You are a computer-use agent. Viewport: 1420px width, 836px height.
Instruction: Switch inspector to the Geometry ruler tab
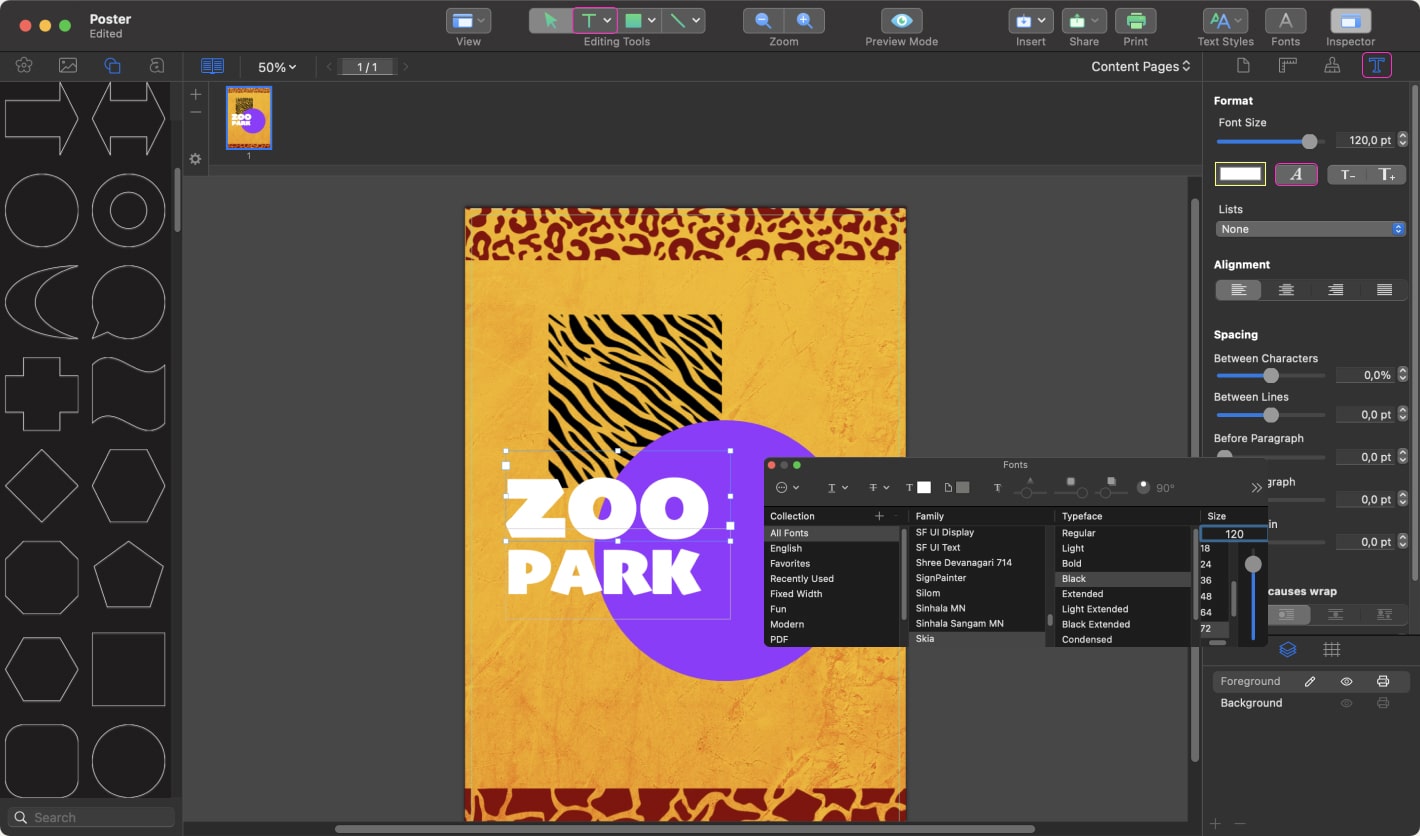1288,65
